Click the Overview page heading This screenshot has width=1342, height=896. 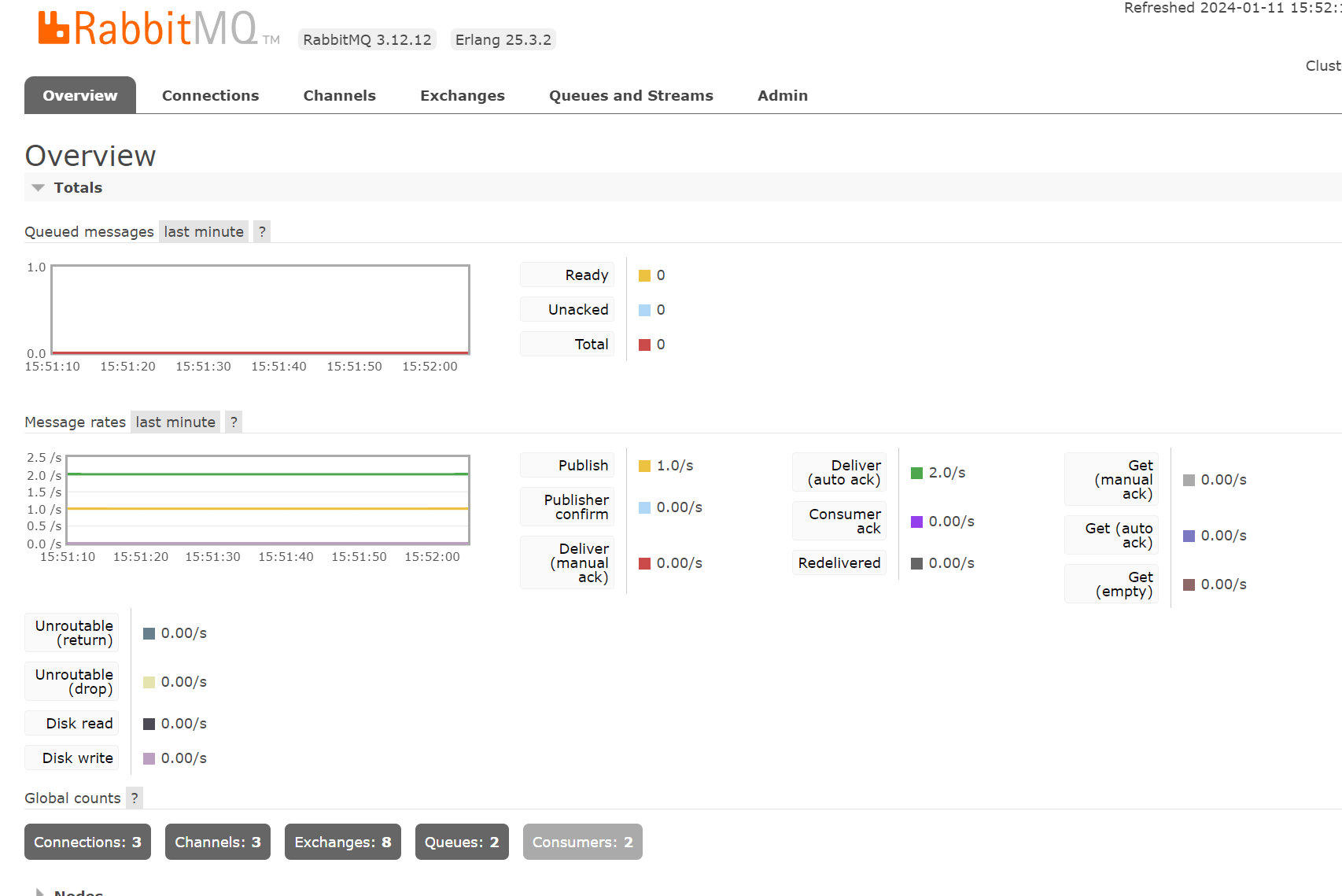[90, 156]
